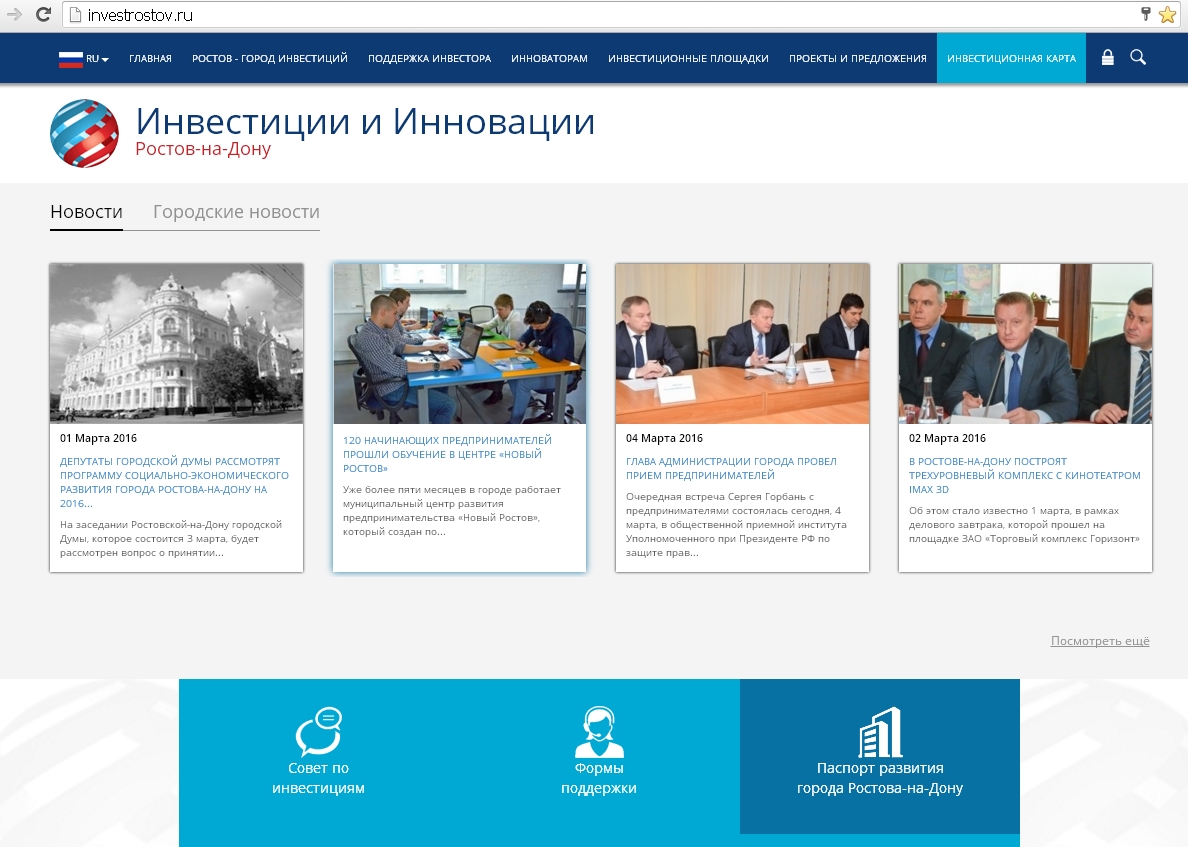Screen dimensions: 1188x847
Task: Click the Ростов-на-Дону subtitle text
Action: pos(203,148)
